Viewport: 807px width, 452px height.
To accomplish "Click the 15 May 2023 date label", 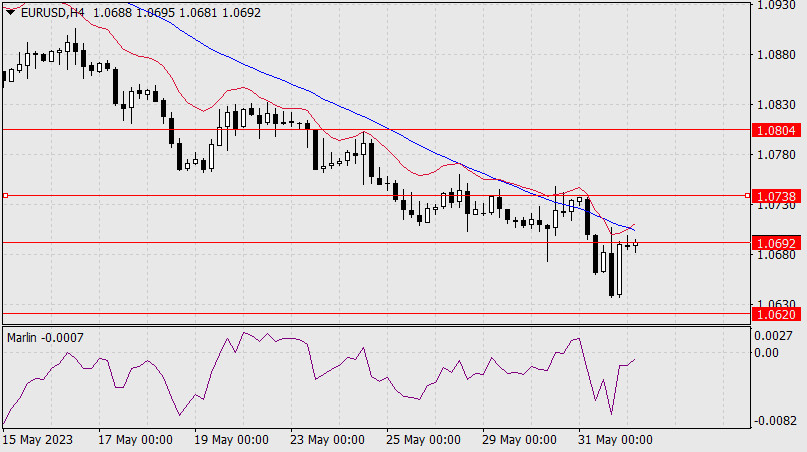I will (38, 440).
